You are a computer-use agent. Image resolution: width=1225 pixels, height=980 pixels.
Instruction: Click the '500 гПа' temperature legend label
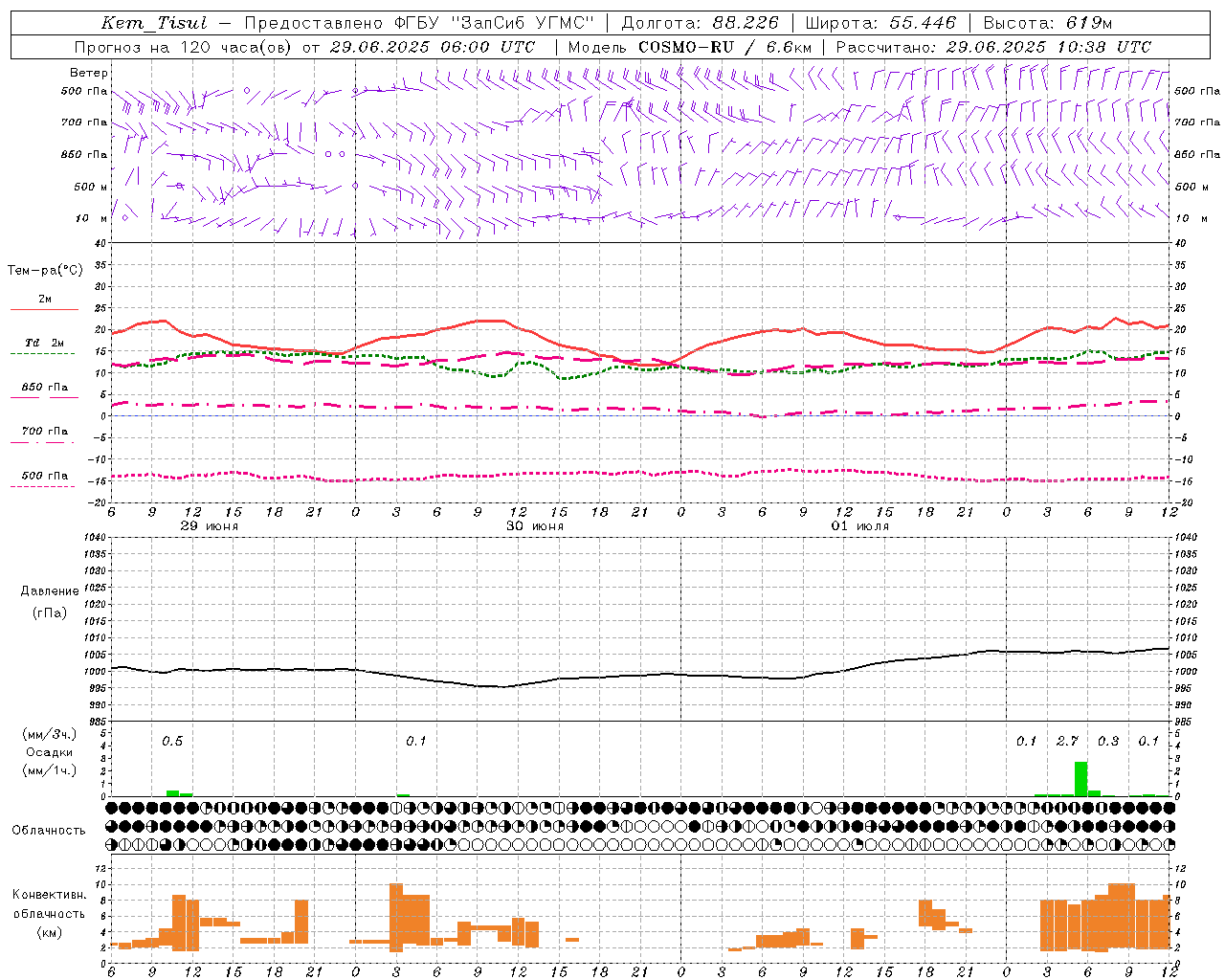[x=45, y=476]
